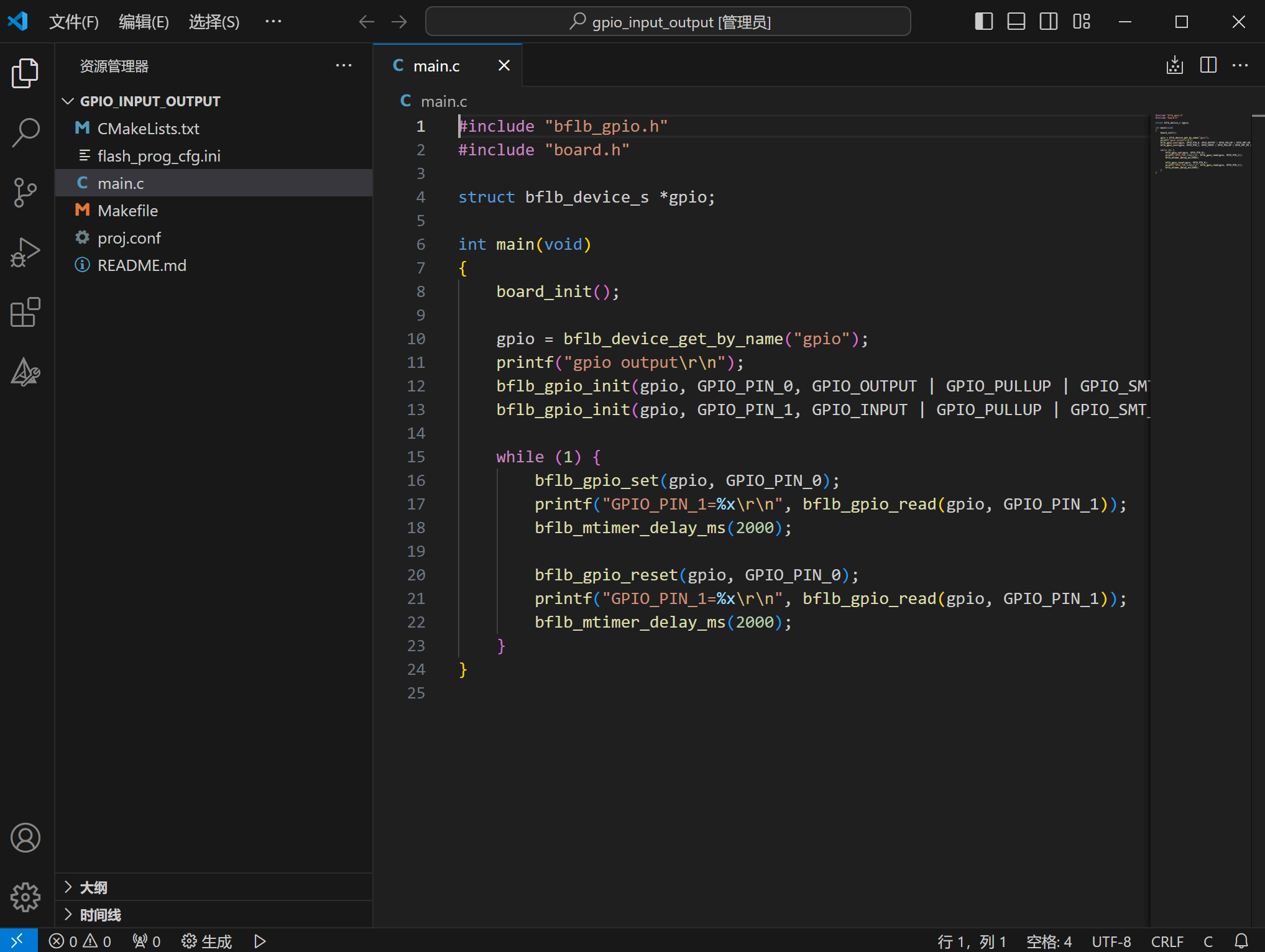Screen dimensions: 1265x952
Task: Click the download/build icon above the editor
Action: (x=1175, y=65)
